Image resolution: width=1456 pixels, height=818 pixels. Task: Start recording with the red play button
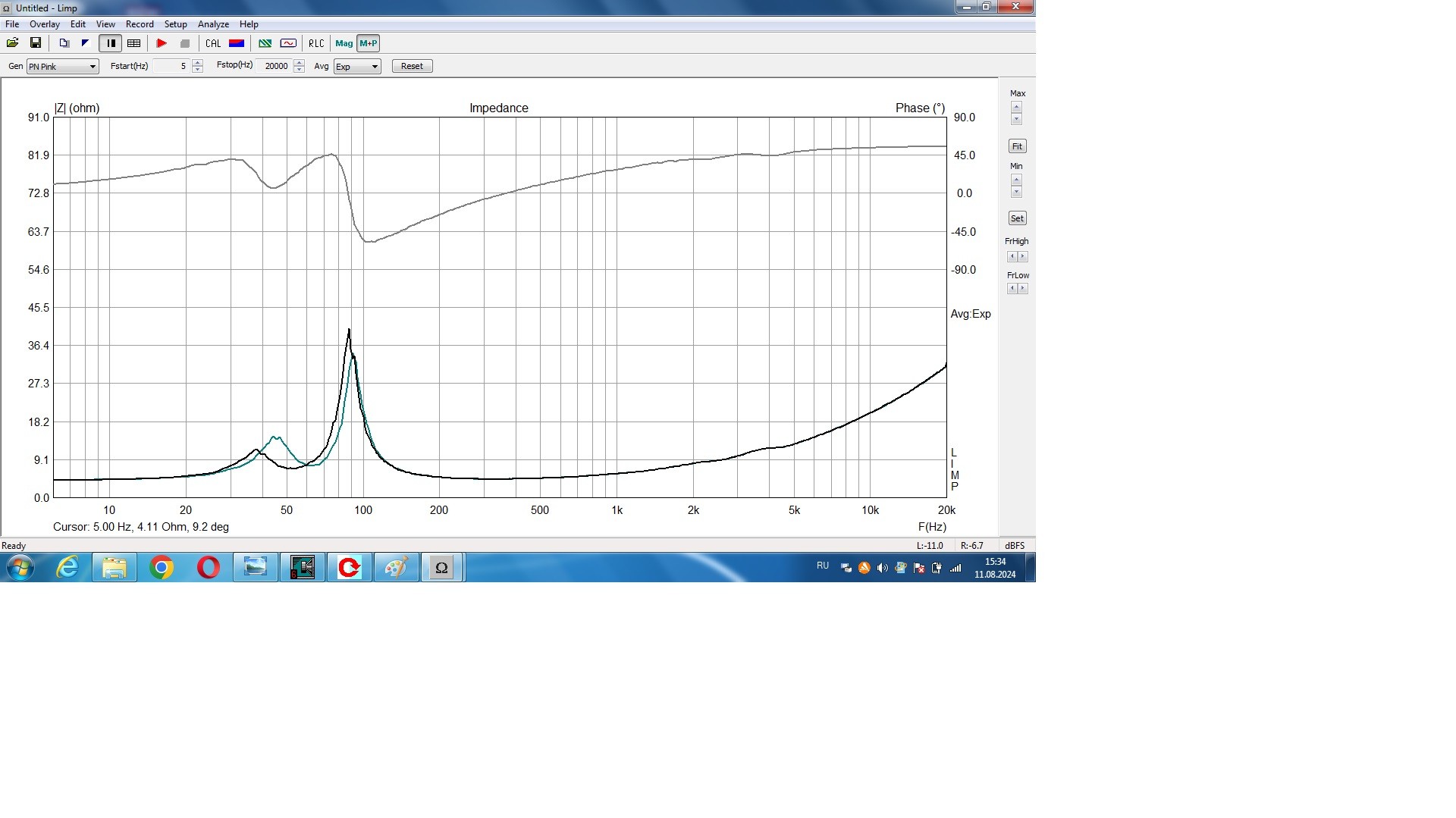point(162,43)
